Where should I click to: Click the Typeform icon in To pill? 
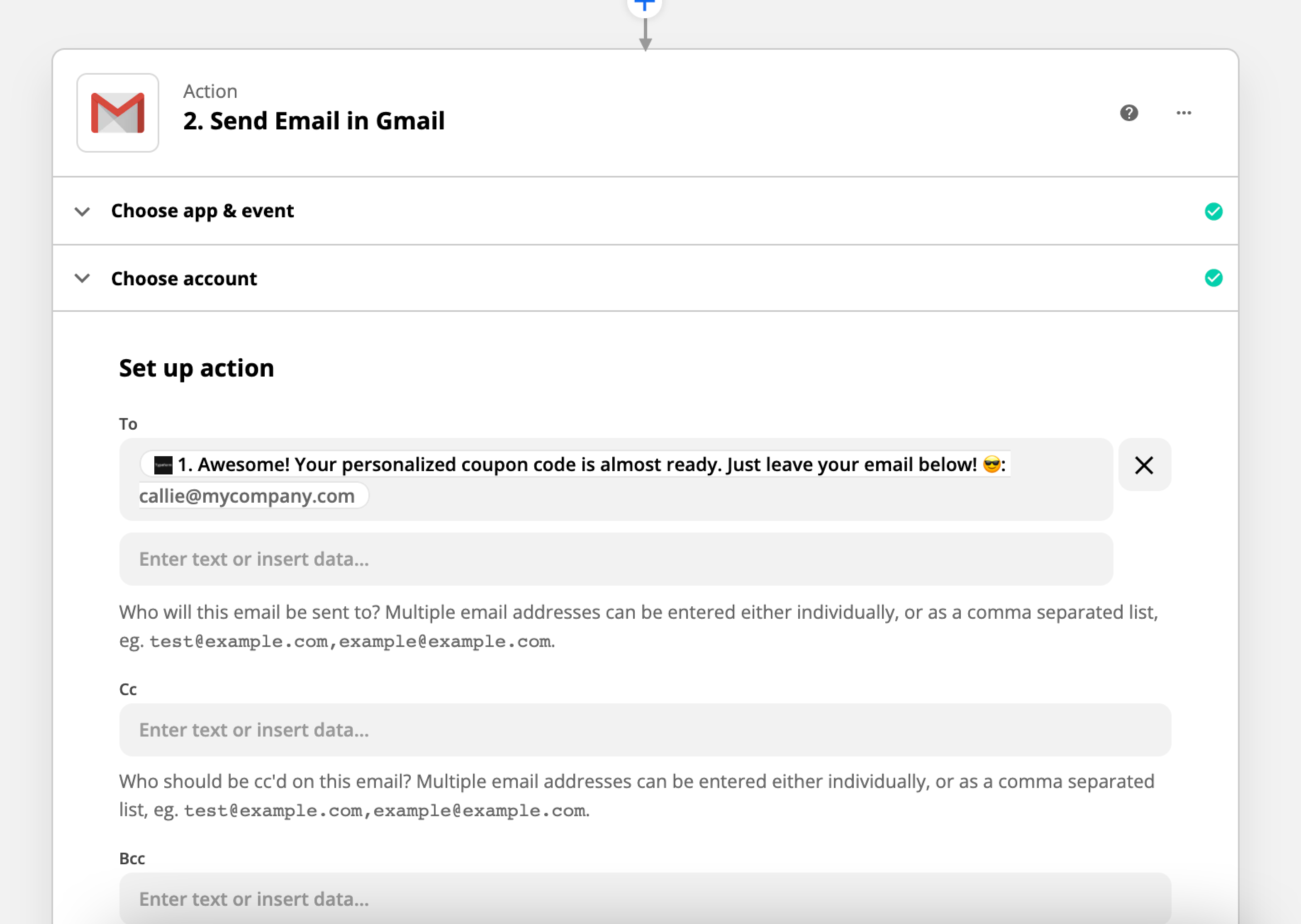tap(163, 465)
